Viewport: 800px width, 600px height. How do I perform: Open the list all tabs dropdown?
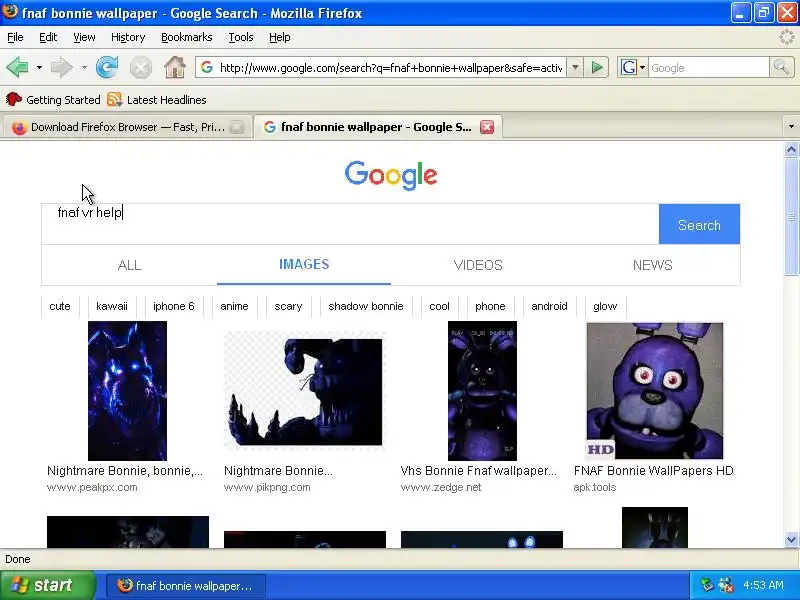[791, 127]
